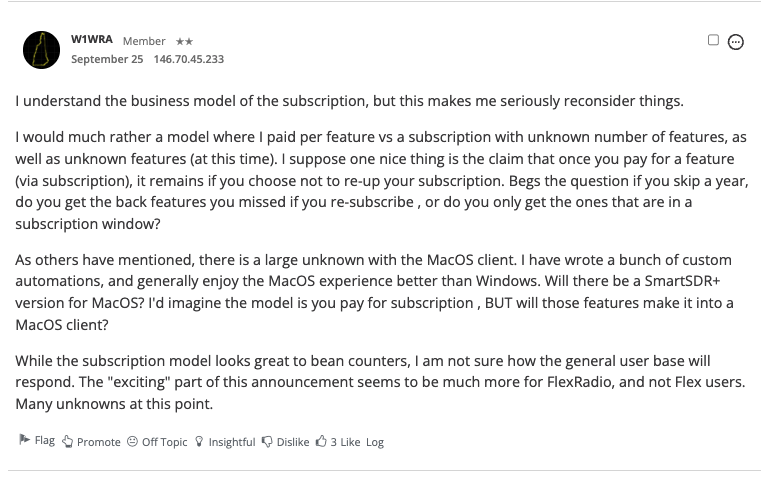The width and height of the screenshot is (773, 477).
Task: Click the Insightful lightbulb icon
Action: (199, 441)
